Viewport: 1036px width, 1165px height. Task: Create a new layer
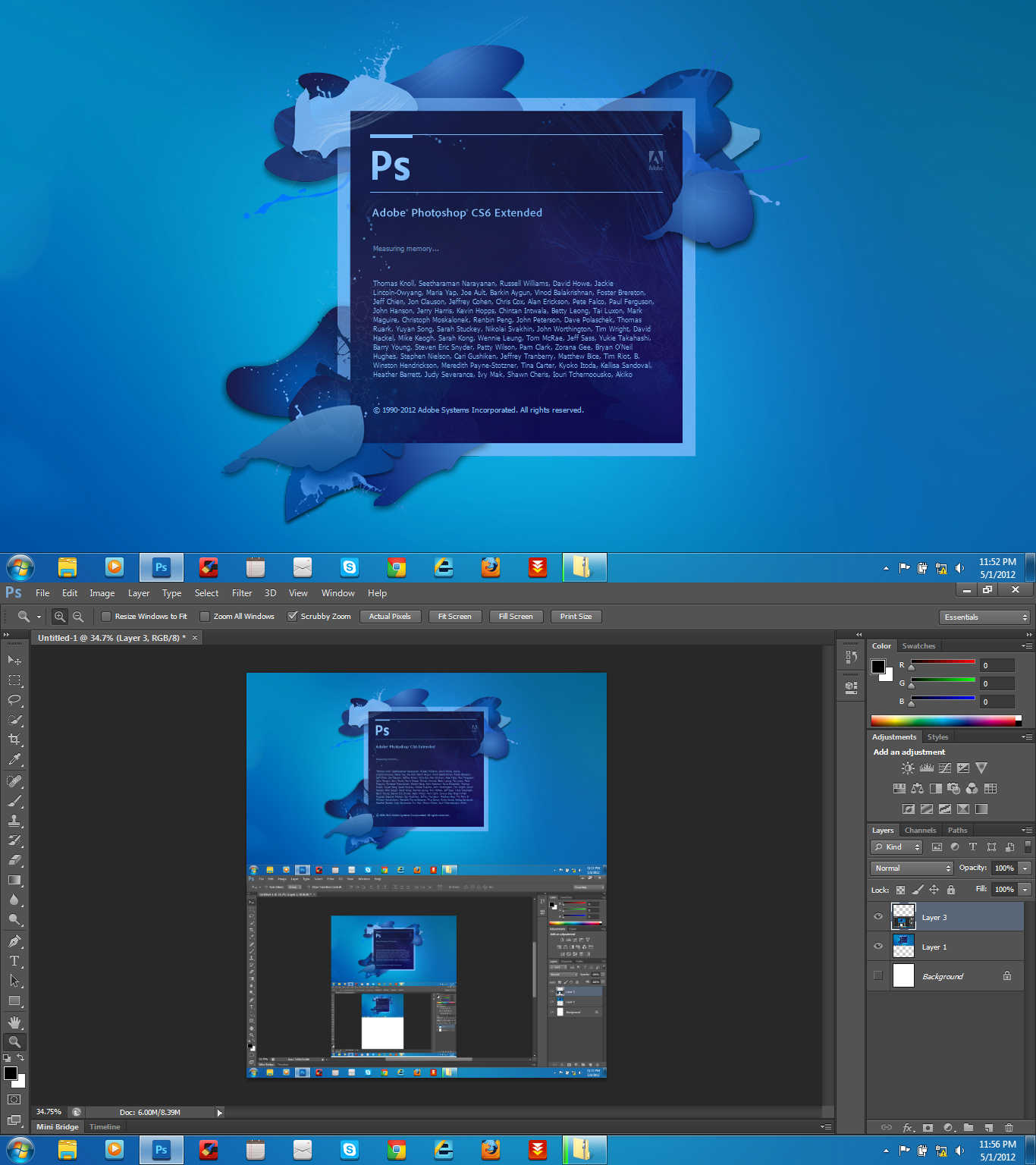988,1128
